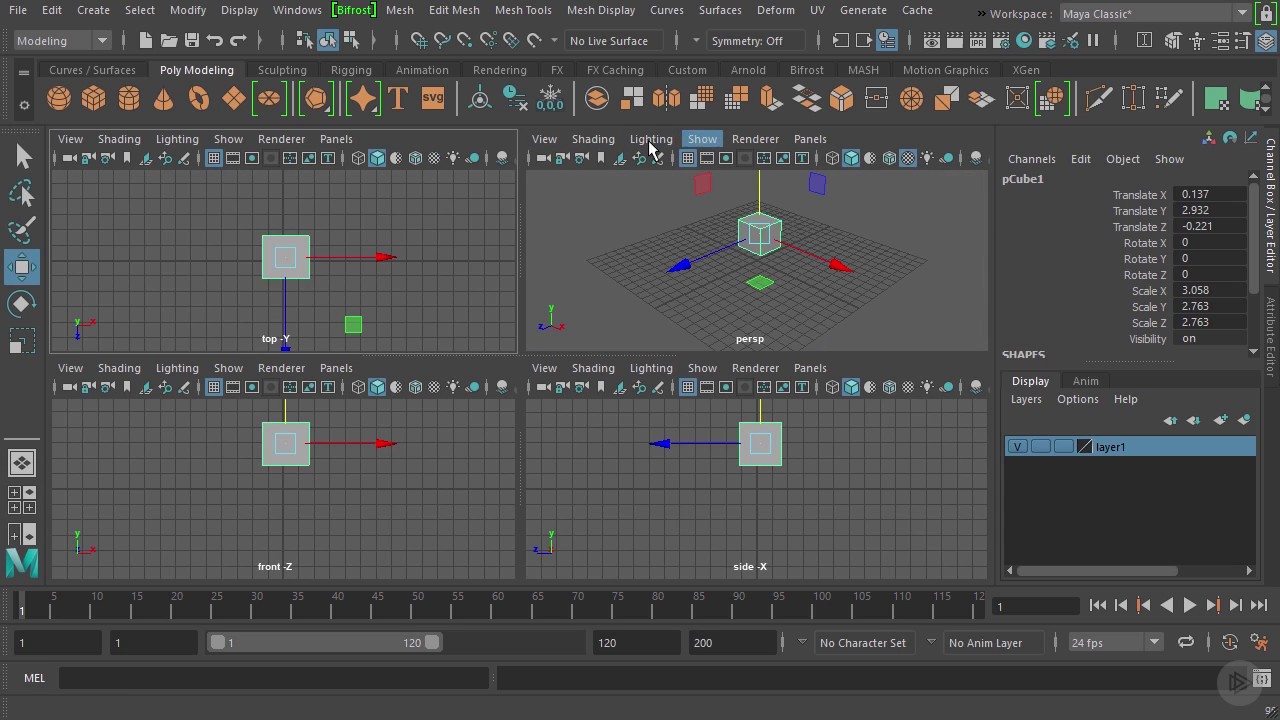The image size is (1280, 720).
Task: Enable auto keyframe toggle
Action: click(1230, 643)
